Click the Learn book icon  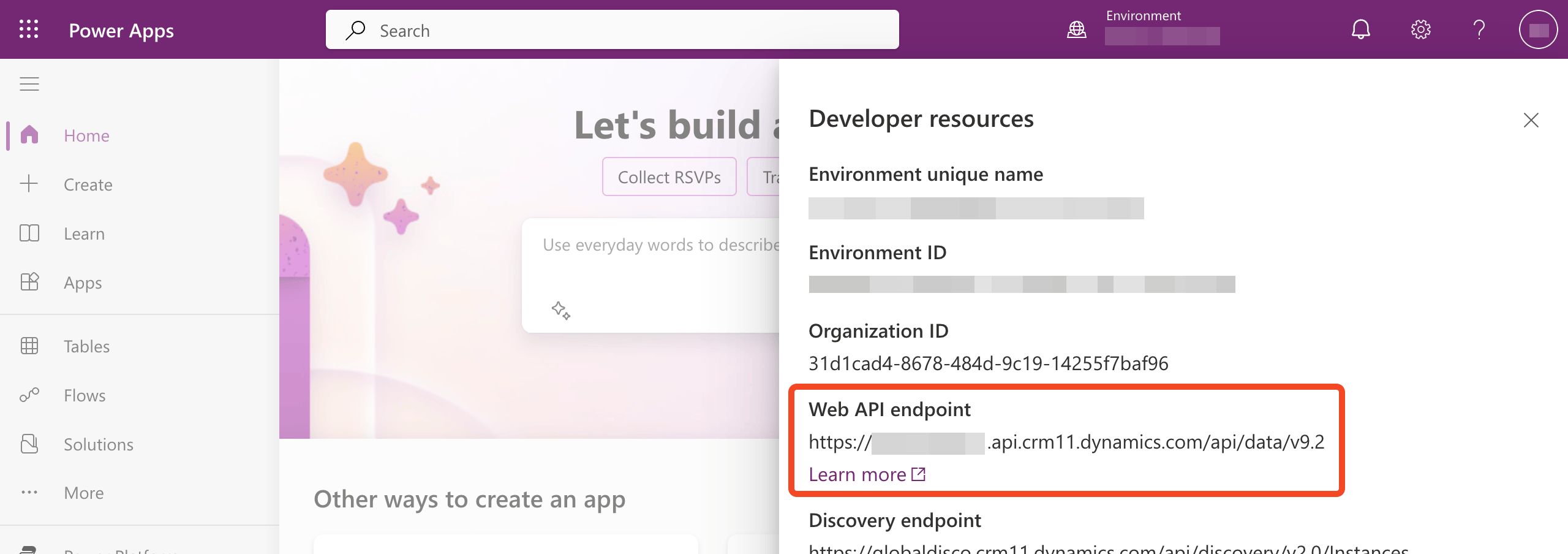(x=29, y=233)
